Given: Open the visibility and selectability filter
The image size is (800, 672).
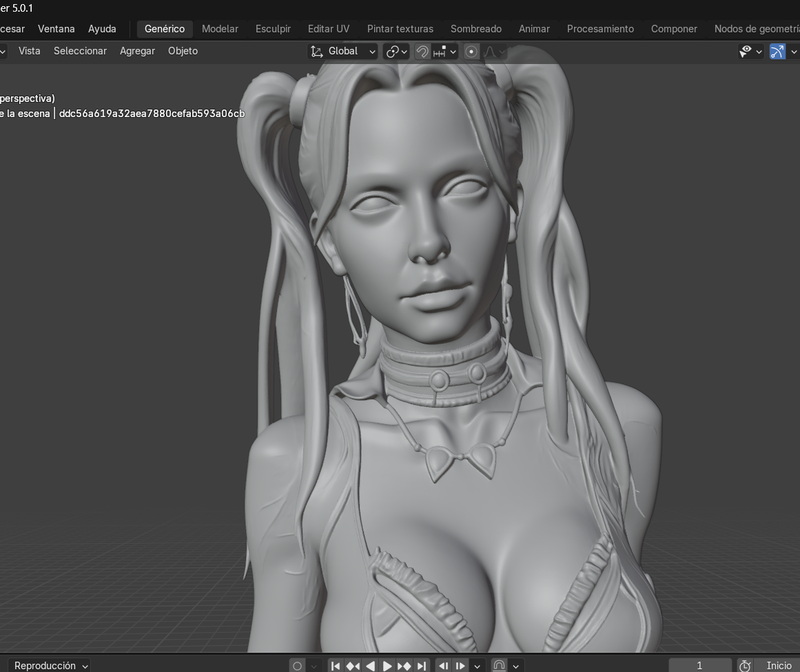Looking at the screenshot, I should click(746, 52).
